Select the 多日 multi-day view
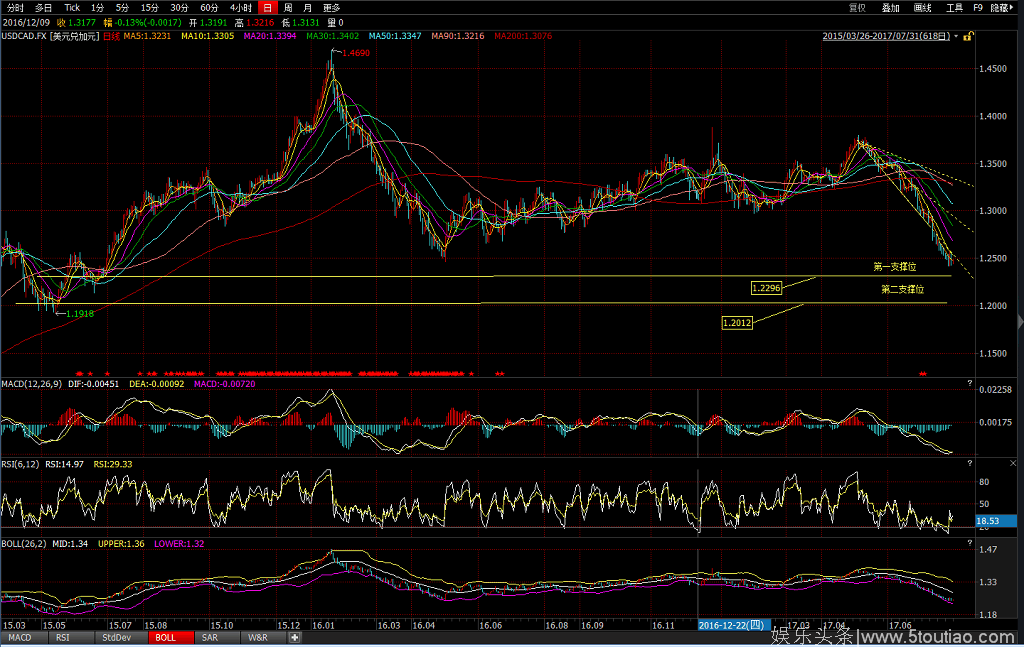This screenshot has width=1024, height=647. 43,8
